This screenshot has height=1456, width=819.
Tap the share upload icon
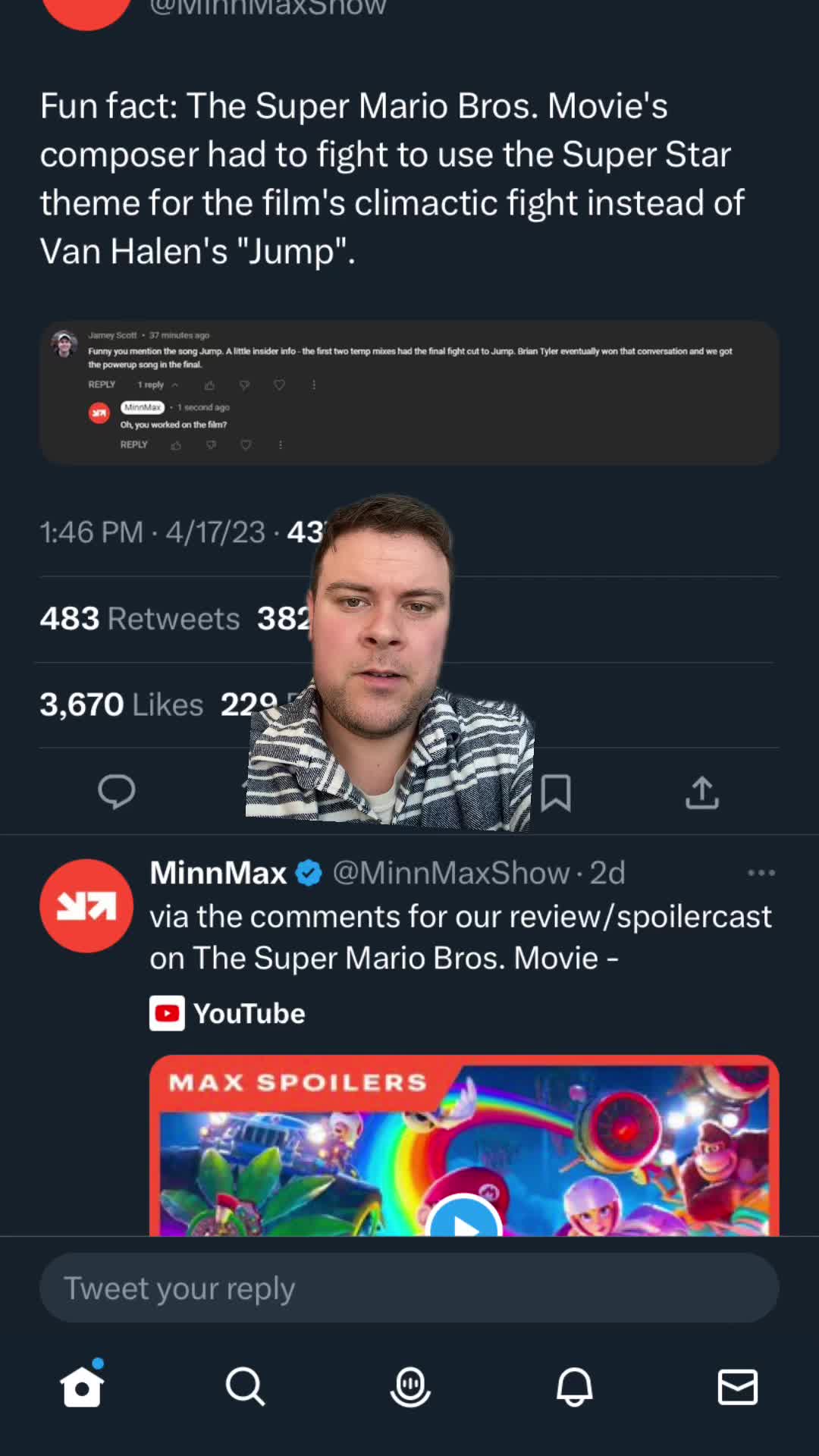(701, 793)
